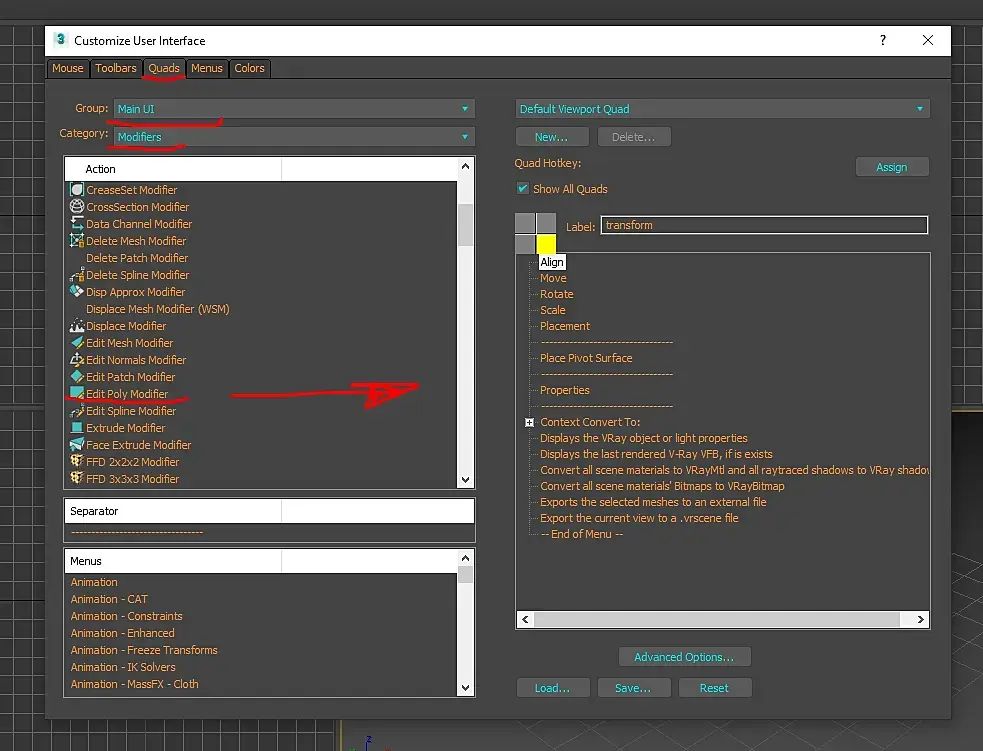Screen dimensions: 983x751
Task: Click the Edit Normals Modifier icon
Action: pos(76,359)
